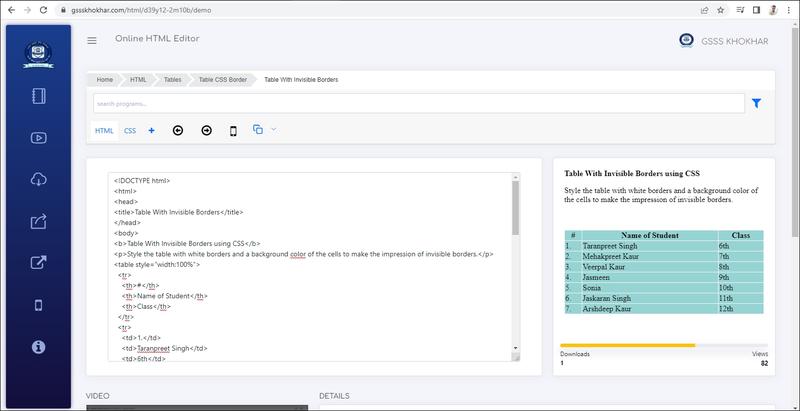This screenshot has width=800, height=411.
Task: Add a new tab with the plus icon
Action: click(151, 130)
